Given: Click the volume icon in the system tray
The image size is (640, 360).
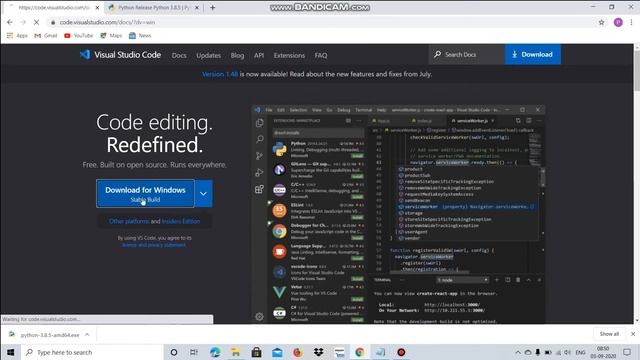Looking at the screenshot, I should [567, 352].
